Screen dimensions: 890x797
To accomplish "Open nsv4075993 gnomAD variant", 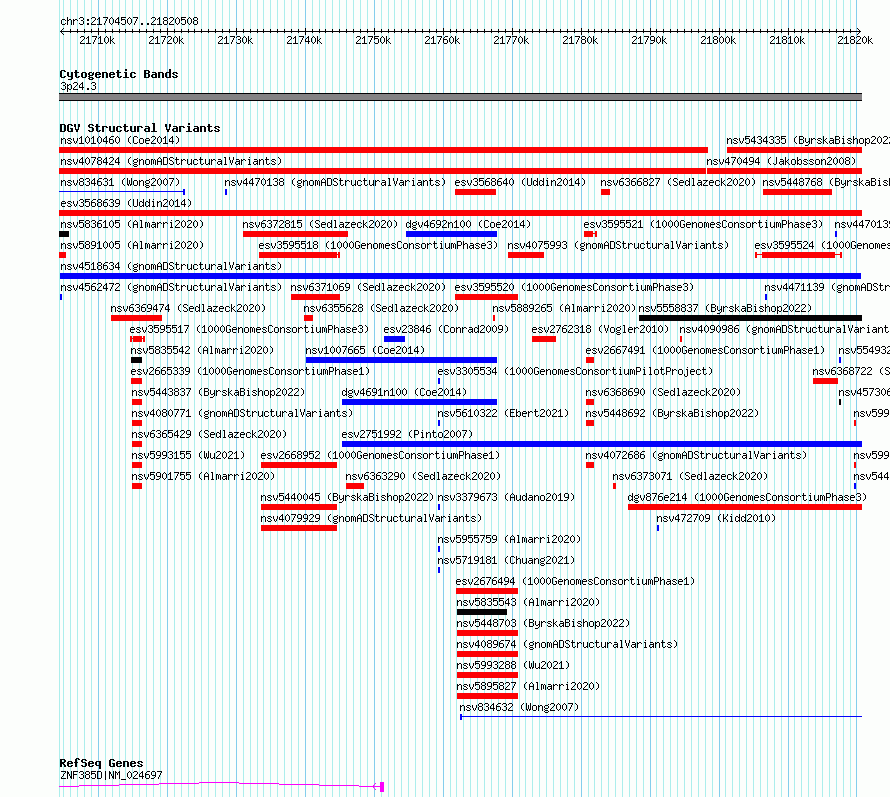I will click(618, 245).
